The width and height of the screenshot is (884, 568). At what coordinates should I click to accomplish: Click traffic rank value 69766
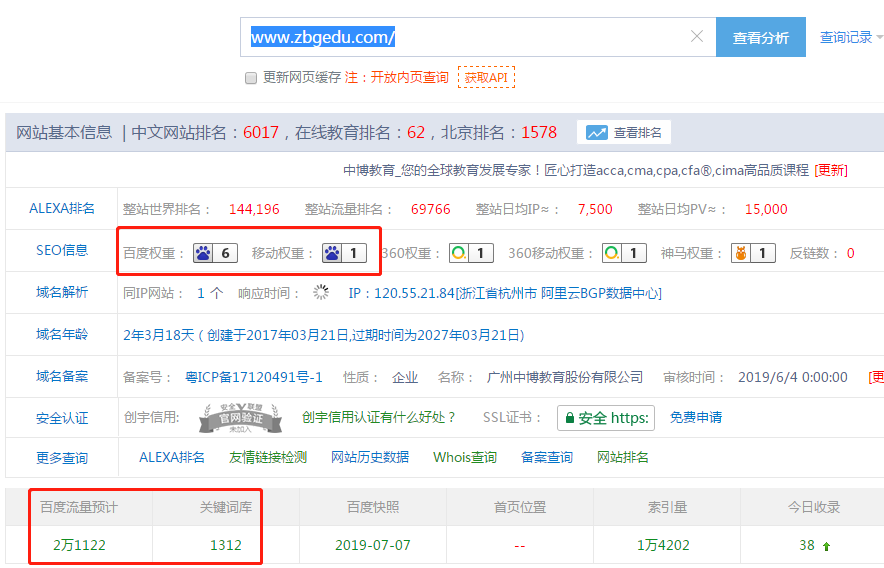click(x=431, y=209)
